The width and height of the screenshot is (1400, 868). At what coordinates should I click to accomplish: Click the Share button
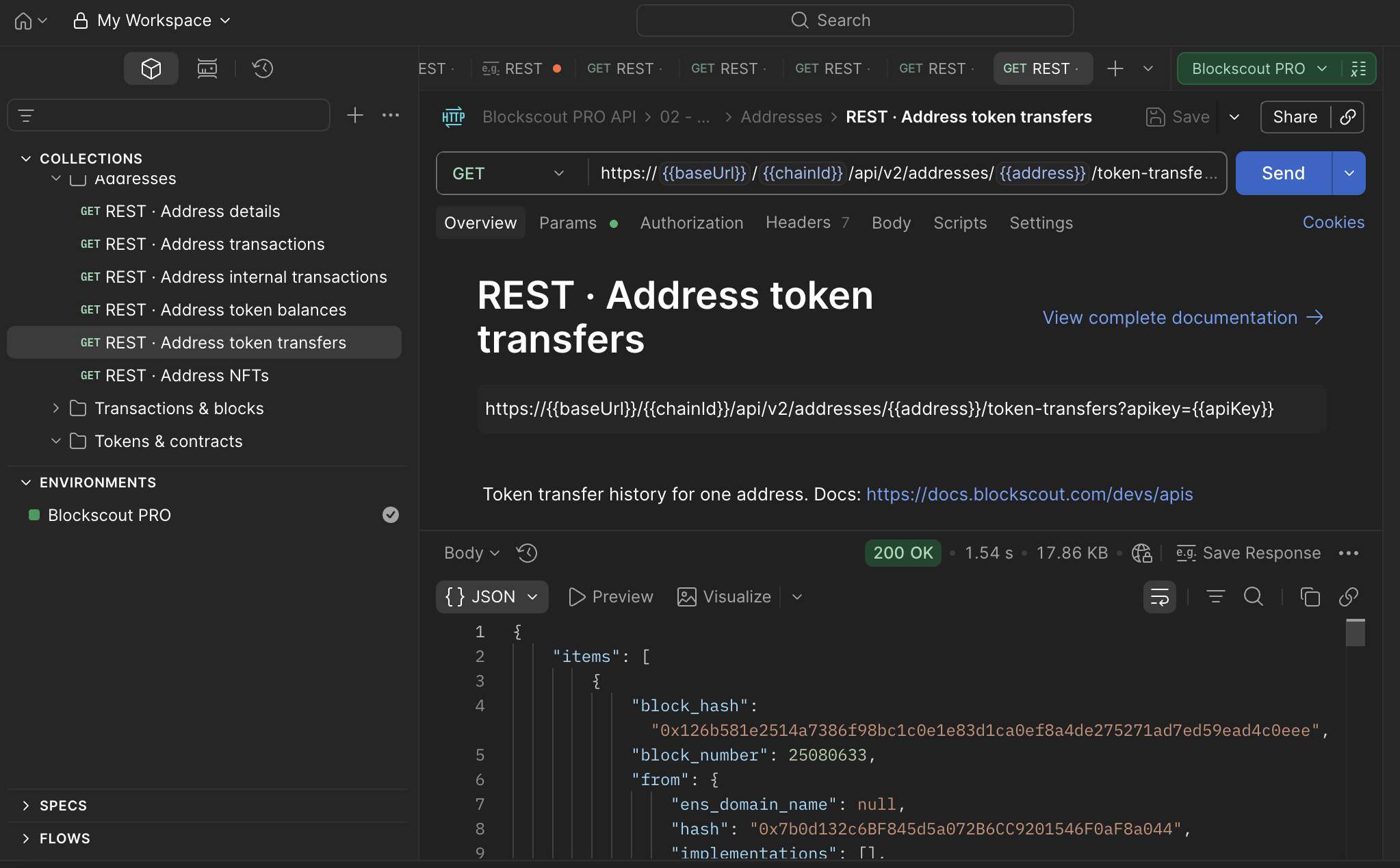pyautogui.click(x=1295, y=117)
